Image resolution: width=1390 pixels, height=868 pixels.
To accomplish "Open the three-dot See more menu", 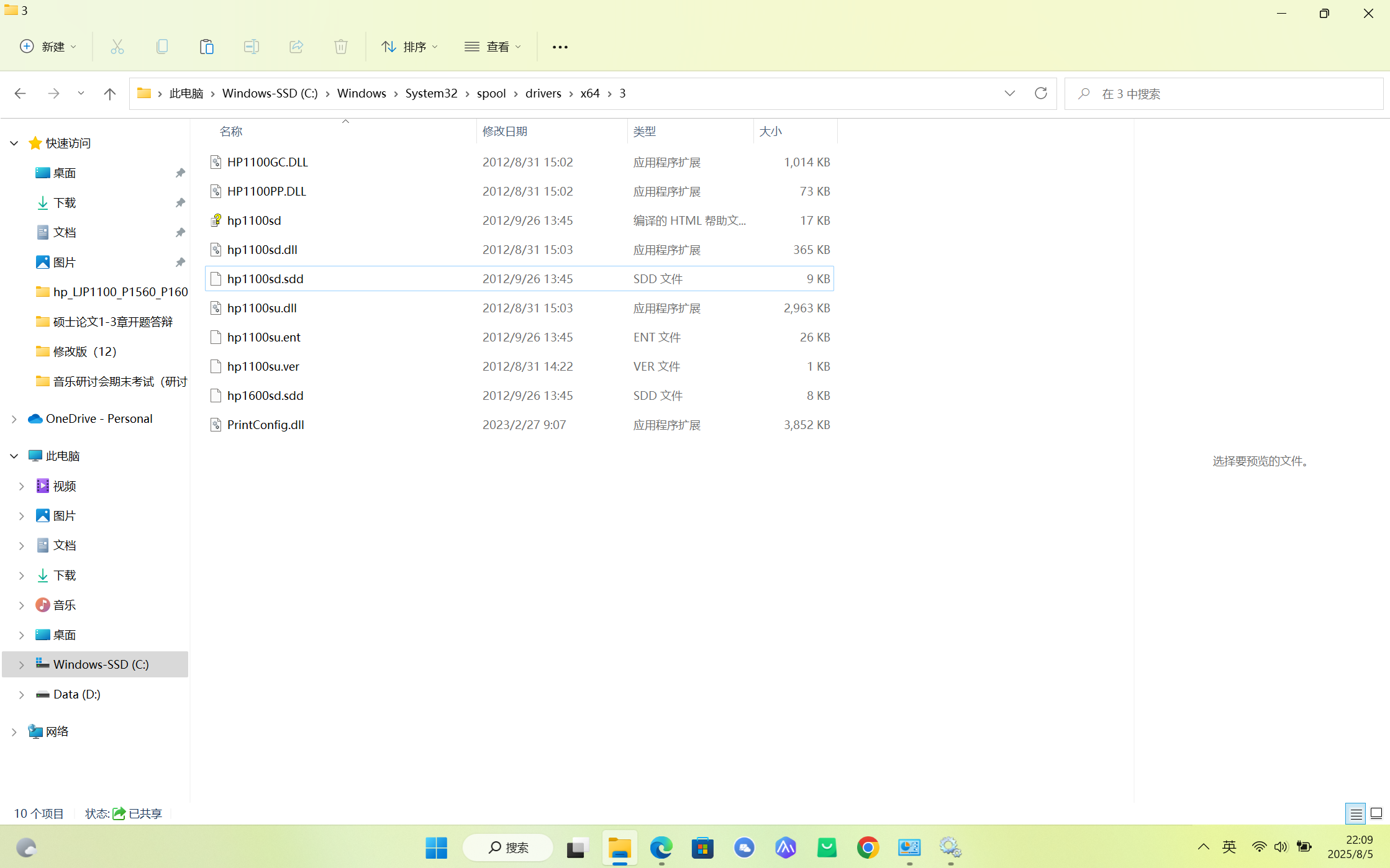I will [560, 47].
